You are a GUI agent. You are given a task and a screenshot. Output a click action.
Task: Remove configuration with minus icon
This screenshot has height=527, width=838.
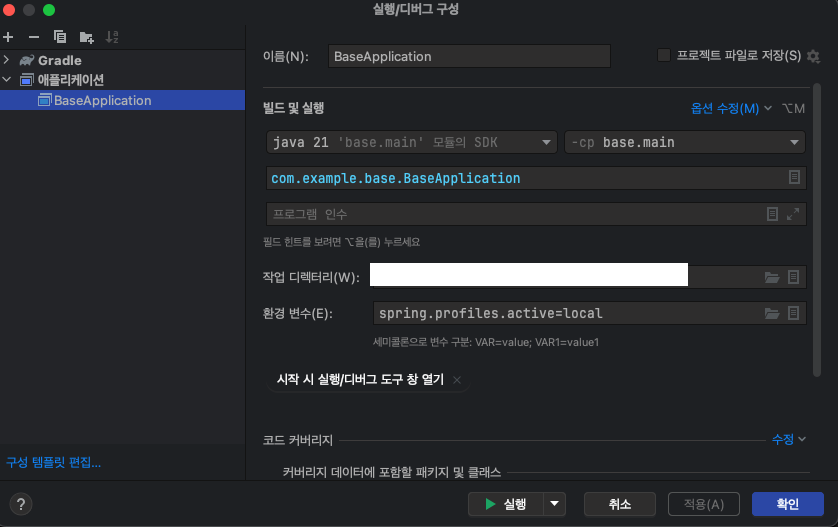pyautogui.click(x=34, y=37)
